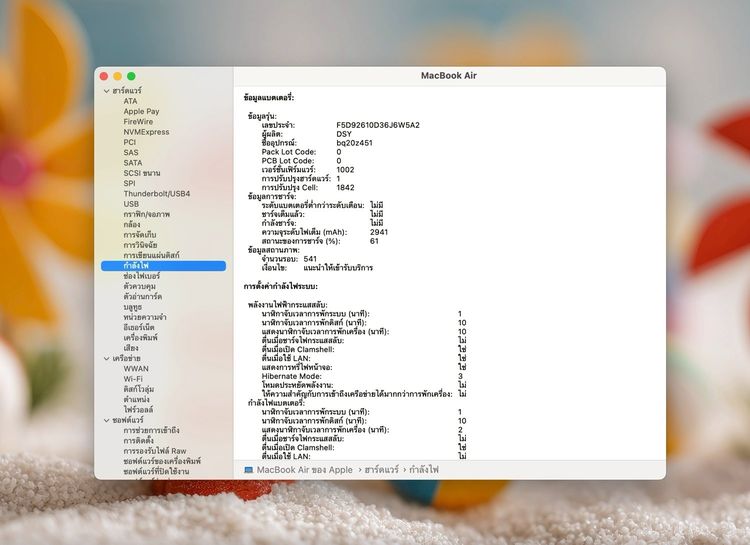The image size is (750, 545).
Task: Select USB in the sidebar
Action: point(131,204)
